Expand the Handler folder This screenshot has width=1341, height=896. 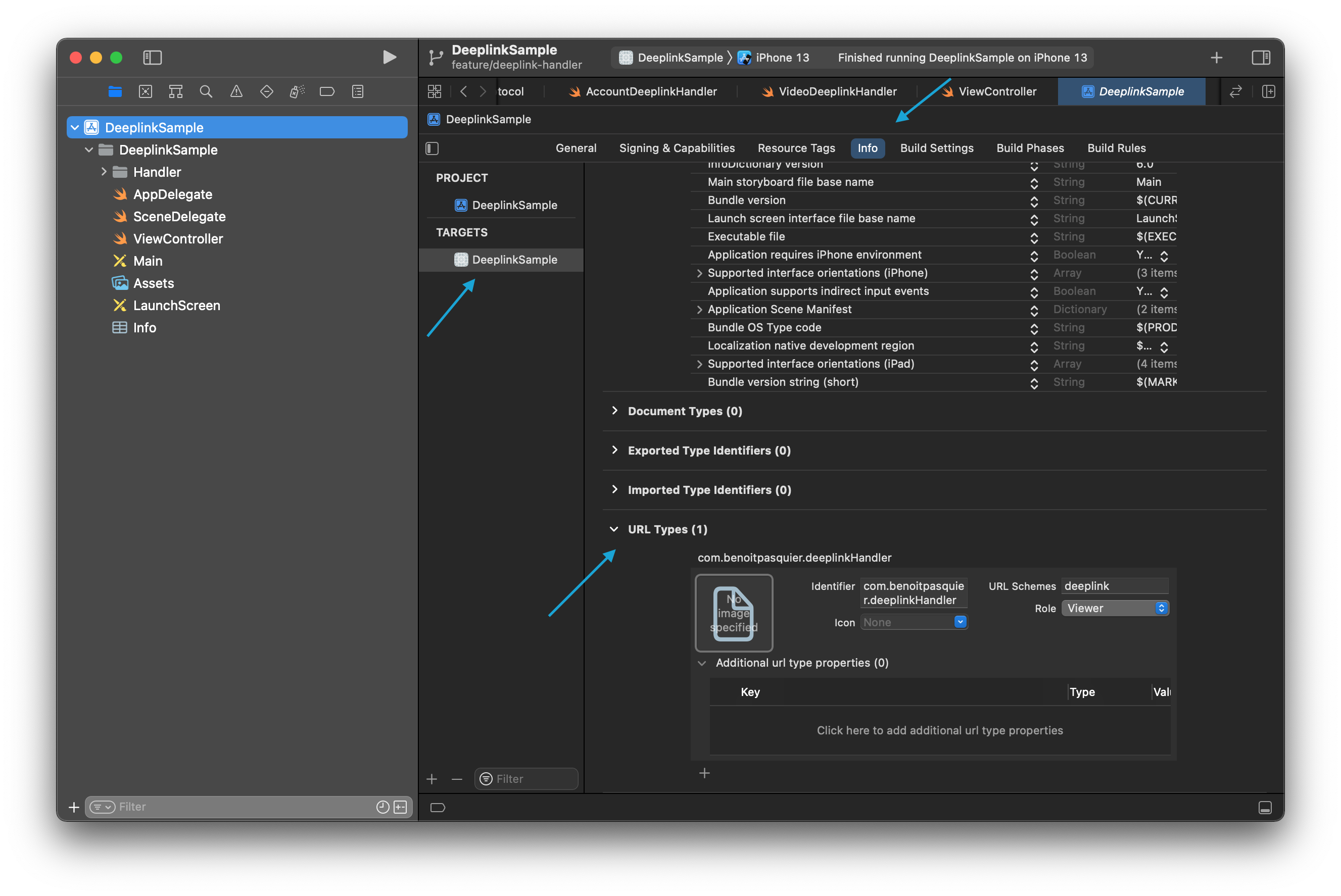click(x=104, y=171)
